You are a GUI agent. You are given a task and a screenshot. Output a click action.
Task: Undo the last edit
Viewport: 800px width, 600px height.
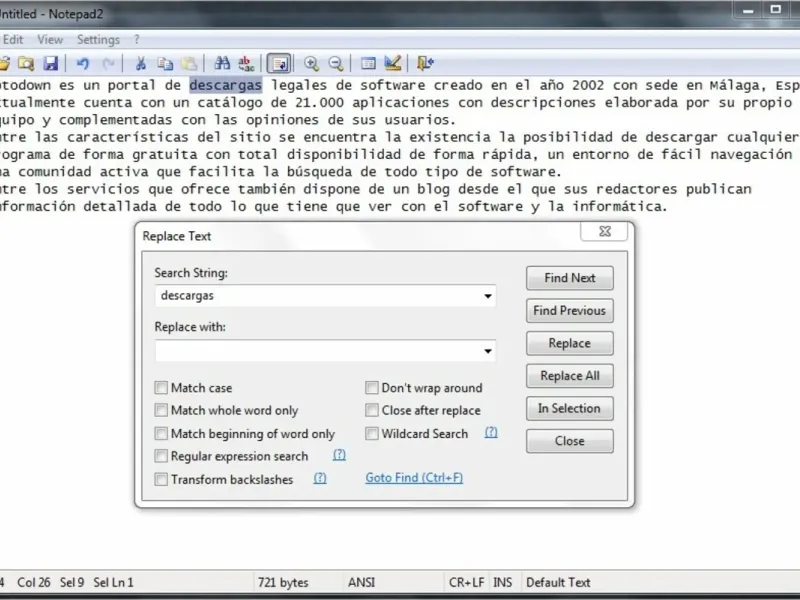[x=83, y=63]
